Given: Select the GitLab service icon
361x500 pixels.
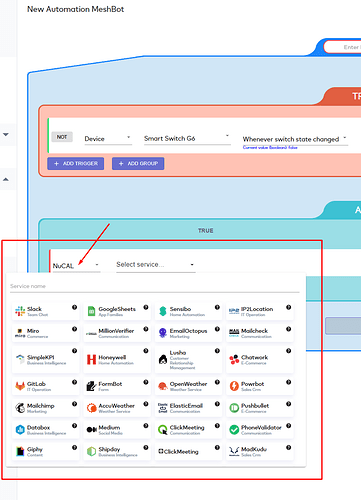Looking at the screenshot, I should 20,386.
